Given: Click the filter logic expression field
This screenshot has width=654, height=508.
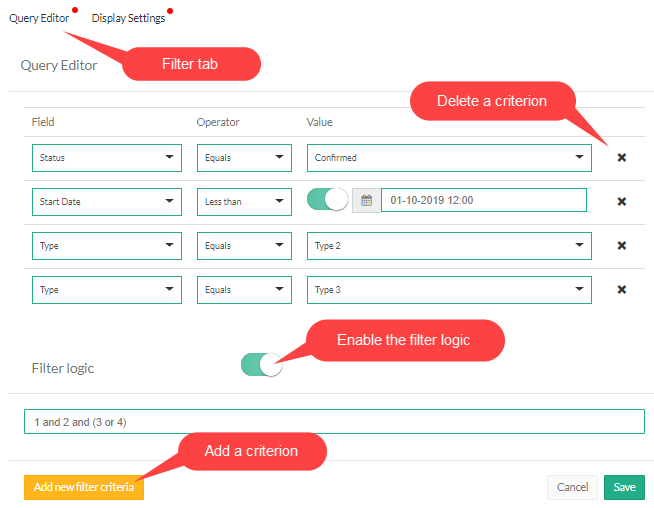Looking at the screenshot, I should click(x=334, y=422).
